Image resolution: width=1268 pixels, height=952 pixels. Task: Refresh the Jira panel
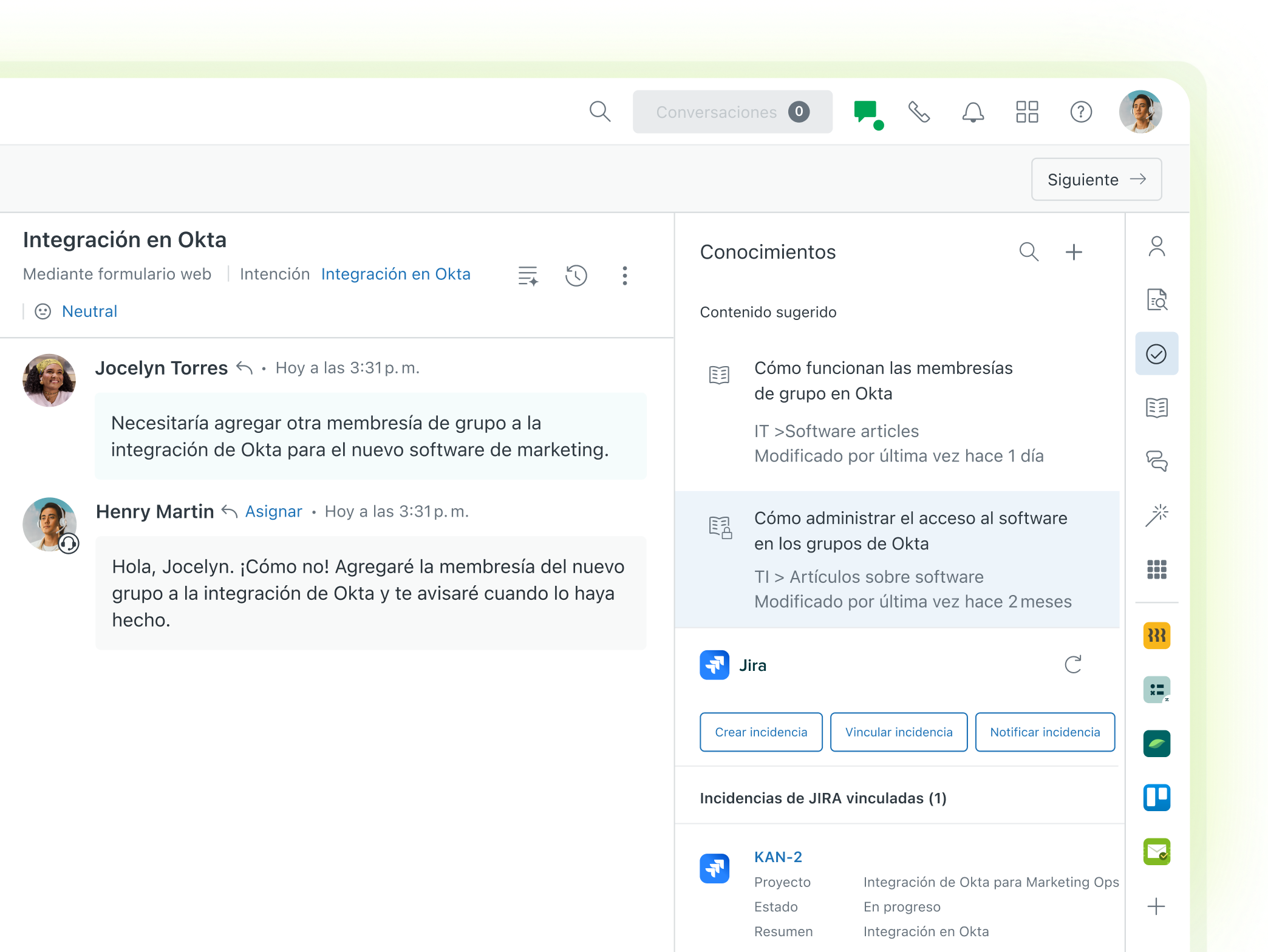tap(1072, 665)
